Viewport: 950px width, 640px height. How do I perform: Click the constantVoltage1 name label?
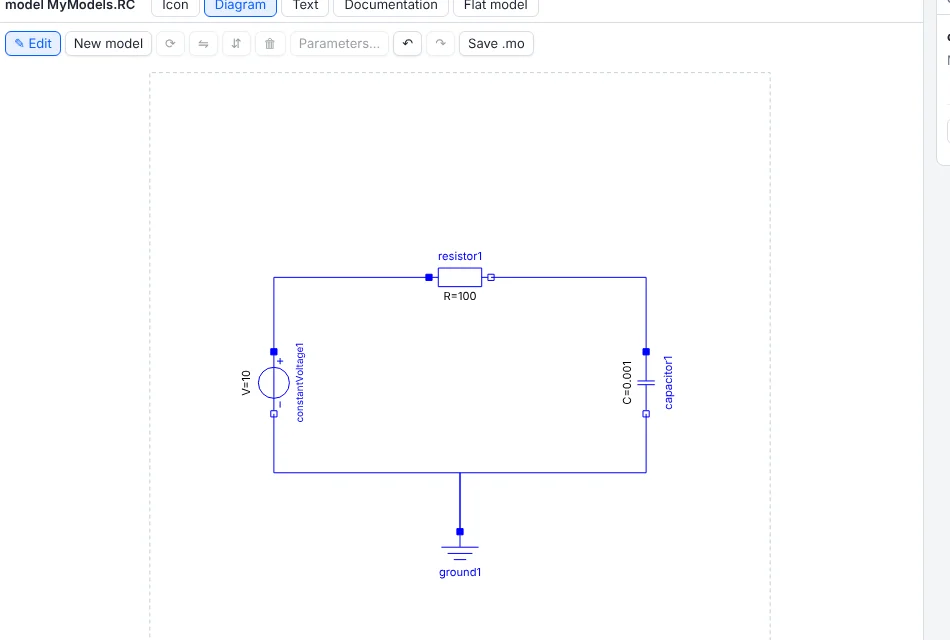(300, 382)
